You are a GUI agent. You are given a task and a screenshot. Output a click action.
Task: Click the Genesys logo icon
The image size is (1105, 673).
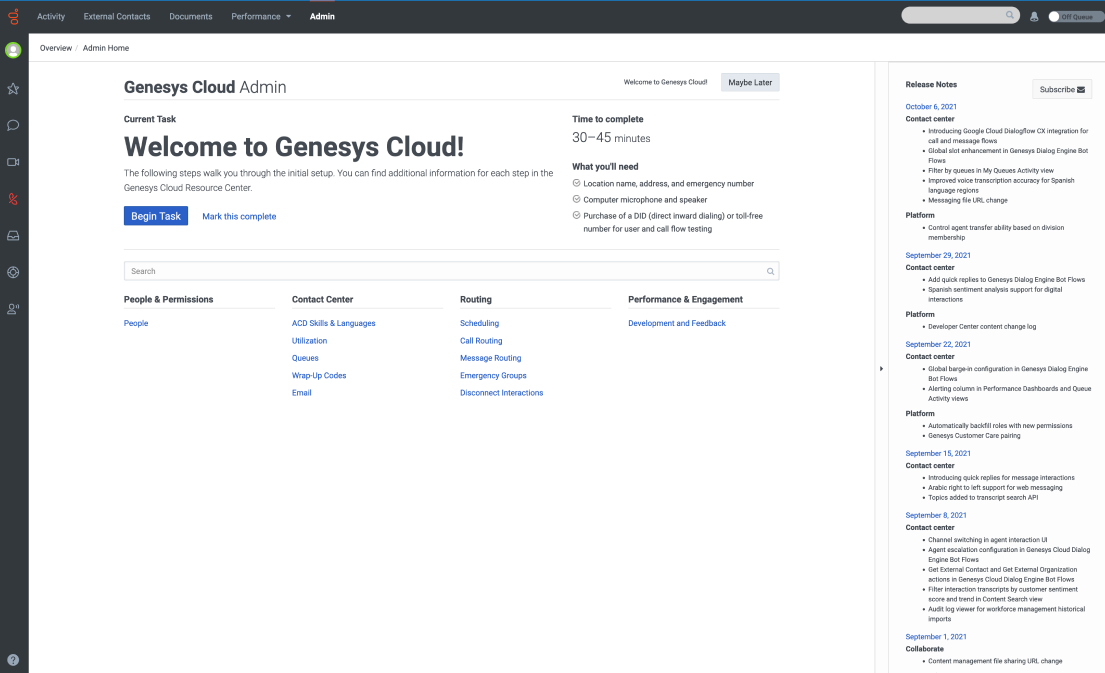coord(13,17)
